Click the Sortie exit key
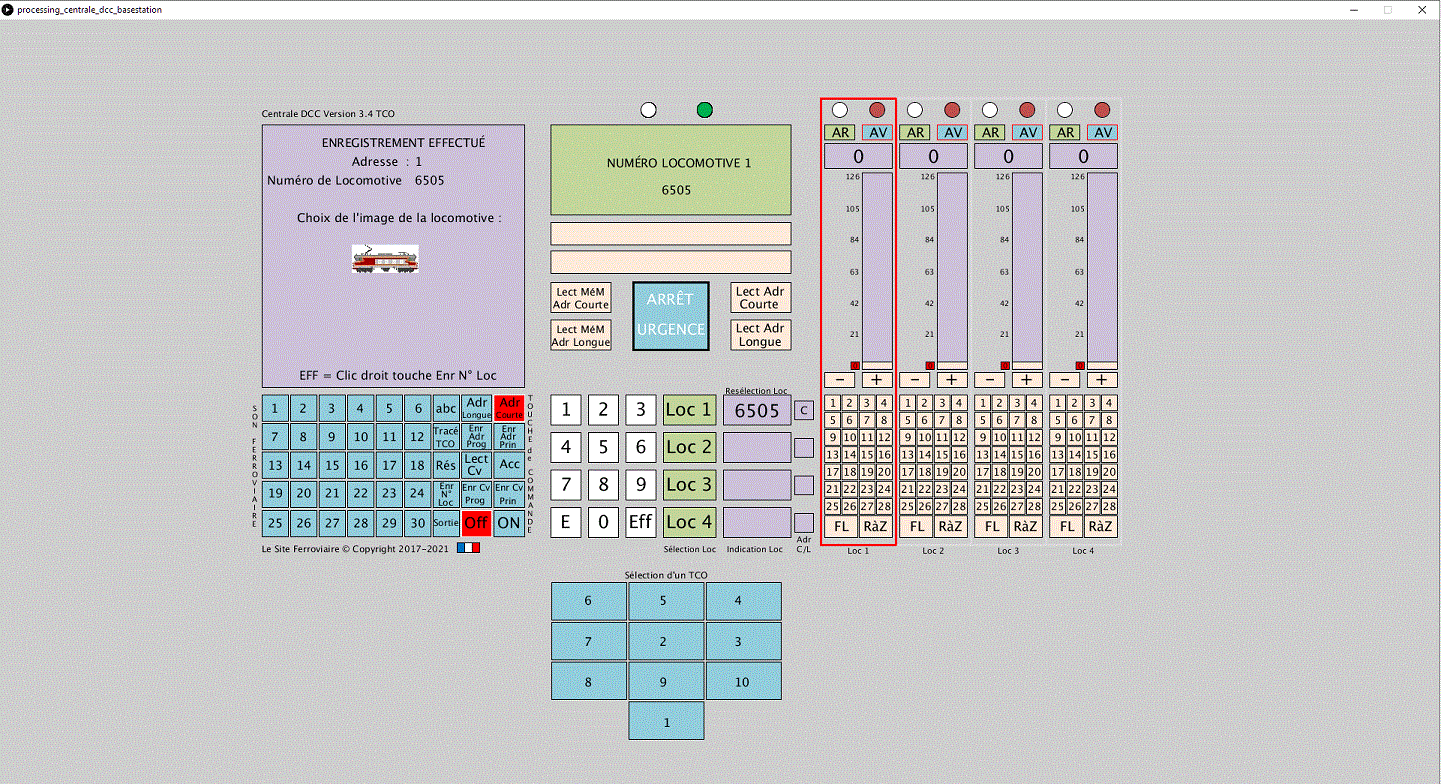This screenshot has height=784, width=1441. tap(446, 522)
